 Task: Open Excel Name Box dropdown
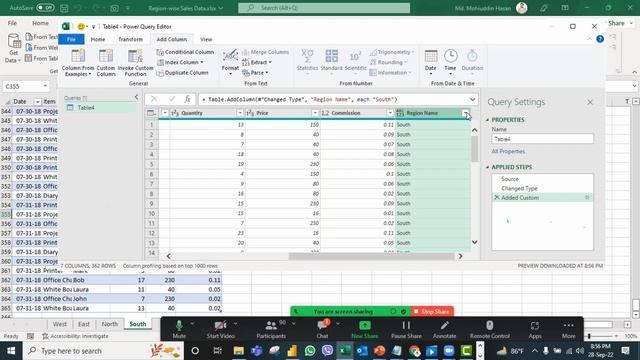tap(45, 86)
